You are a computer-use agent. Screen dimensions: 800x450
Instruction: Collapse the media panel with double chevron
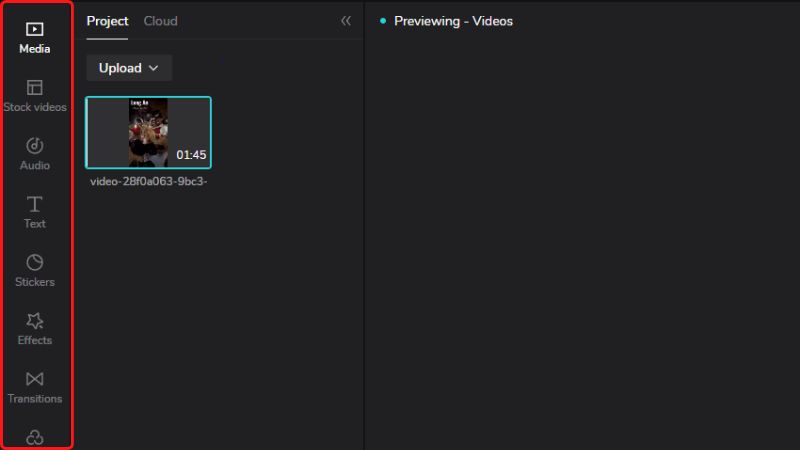[x=346, y=21]
